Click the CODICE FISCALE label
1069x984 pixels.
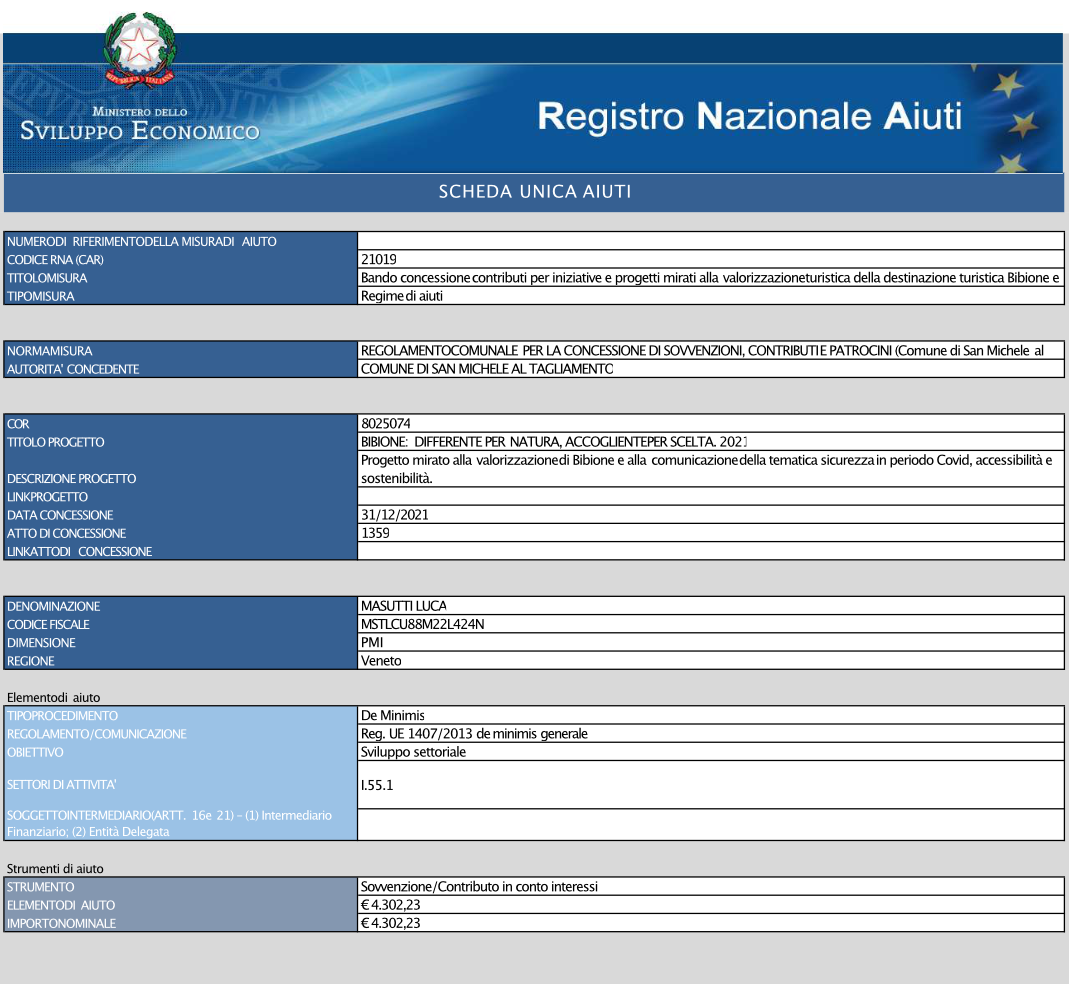pos(48,625)
